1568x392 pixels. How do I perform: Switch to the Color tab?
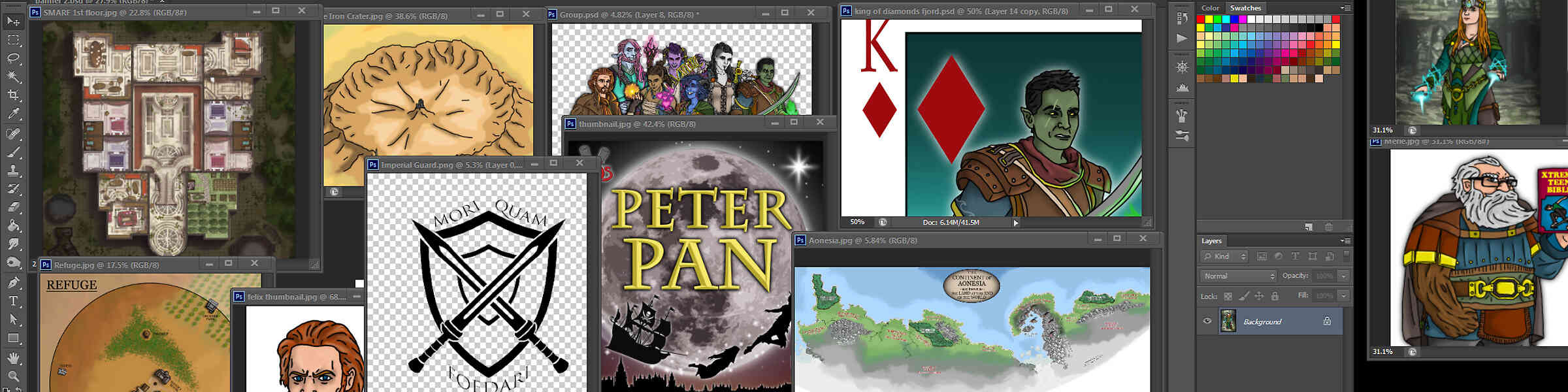1211,8
